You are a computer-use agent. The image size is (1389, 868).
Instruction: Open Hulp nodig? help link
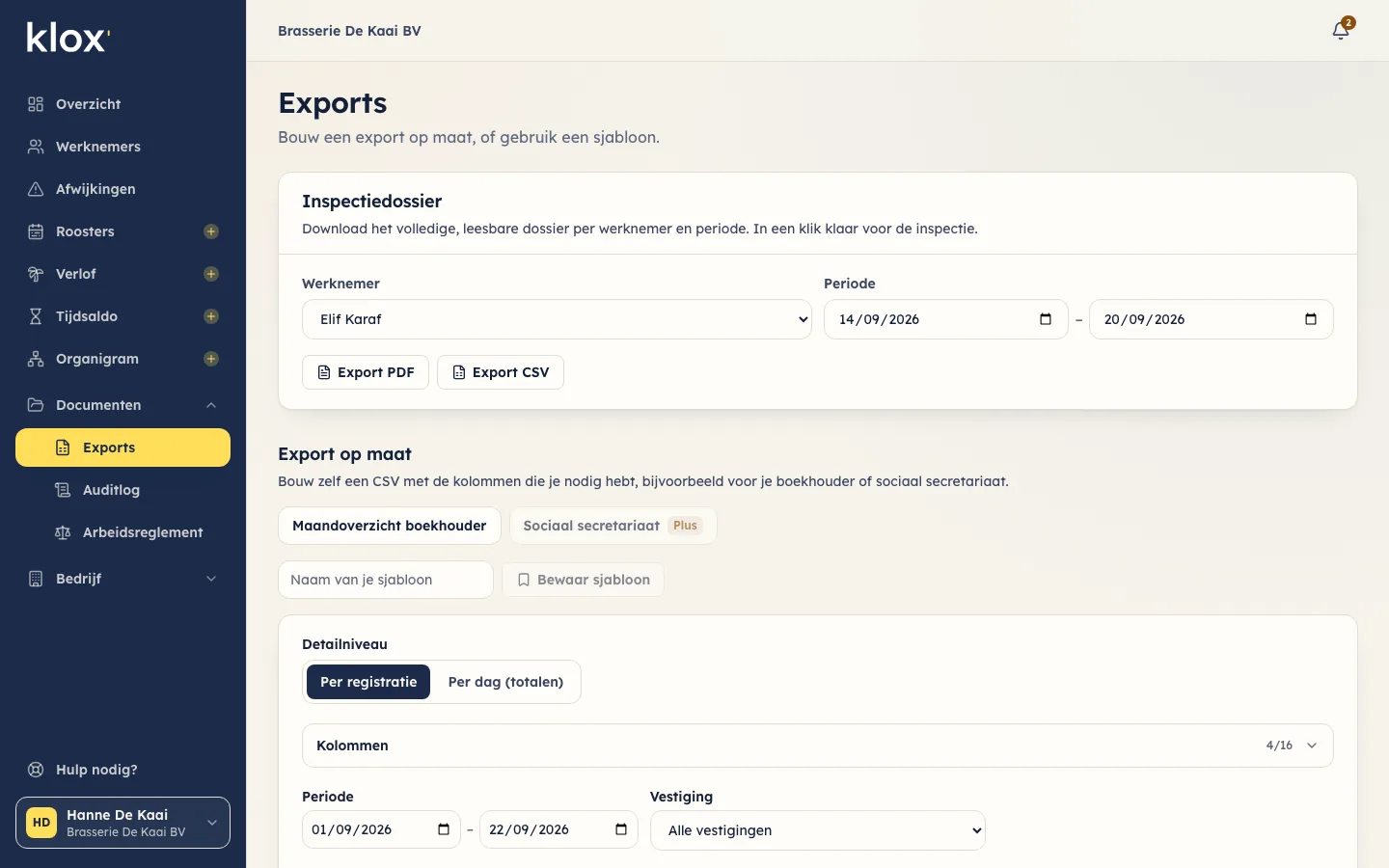click(123, 770)
